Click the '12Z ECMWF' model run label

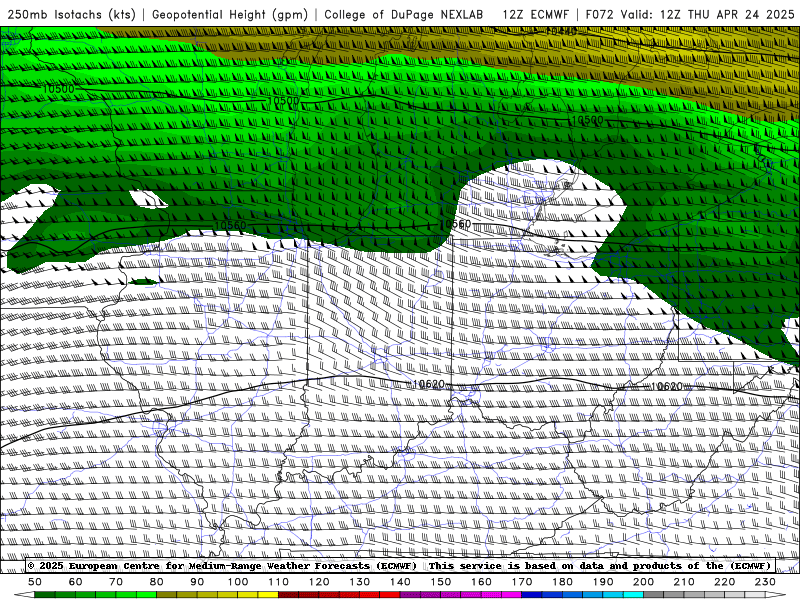pyautogui.click(x=535, y=15)
